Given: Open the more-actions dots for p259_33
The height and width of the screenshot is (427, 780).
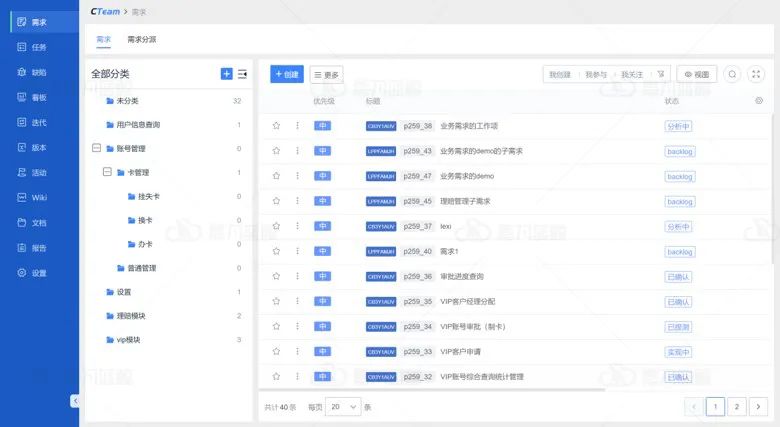Looking at the screenshot, I should pos(297,351).
